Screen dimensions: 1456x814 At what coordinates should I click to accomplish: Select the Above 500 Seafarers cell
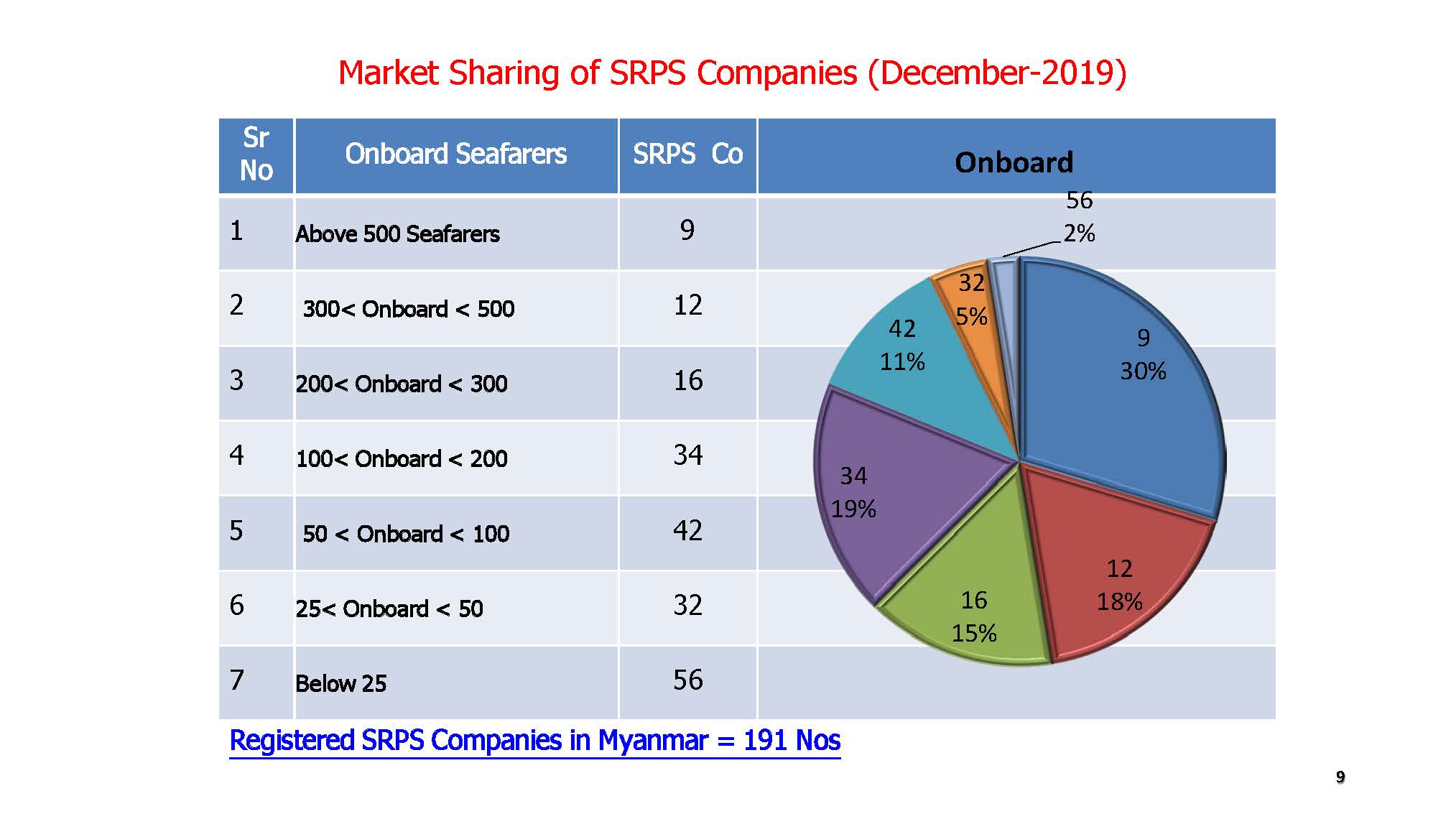click(x=397, y=234)
